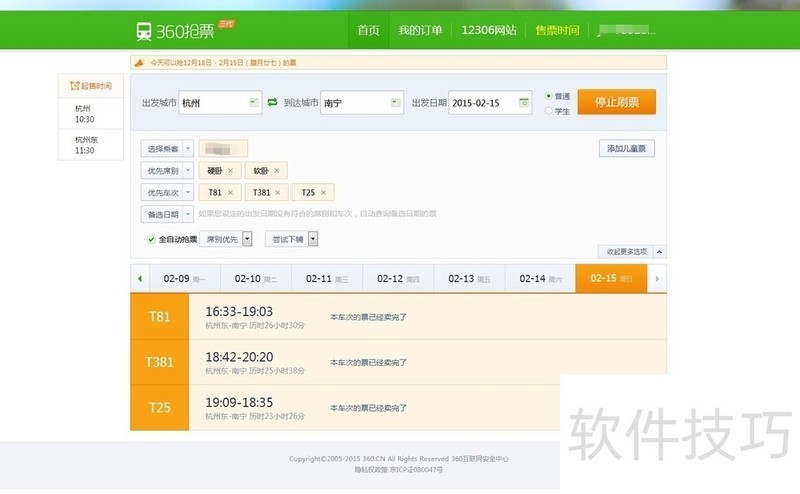Click the 出发日期 field 2015-02-15
Viewport: 800px width, 494px height.
490,103
